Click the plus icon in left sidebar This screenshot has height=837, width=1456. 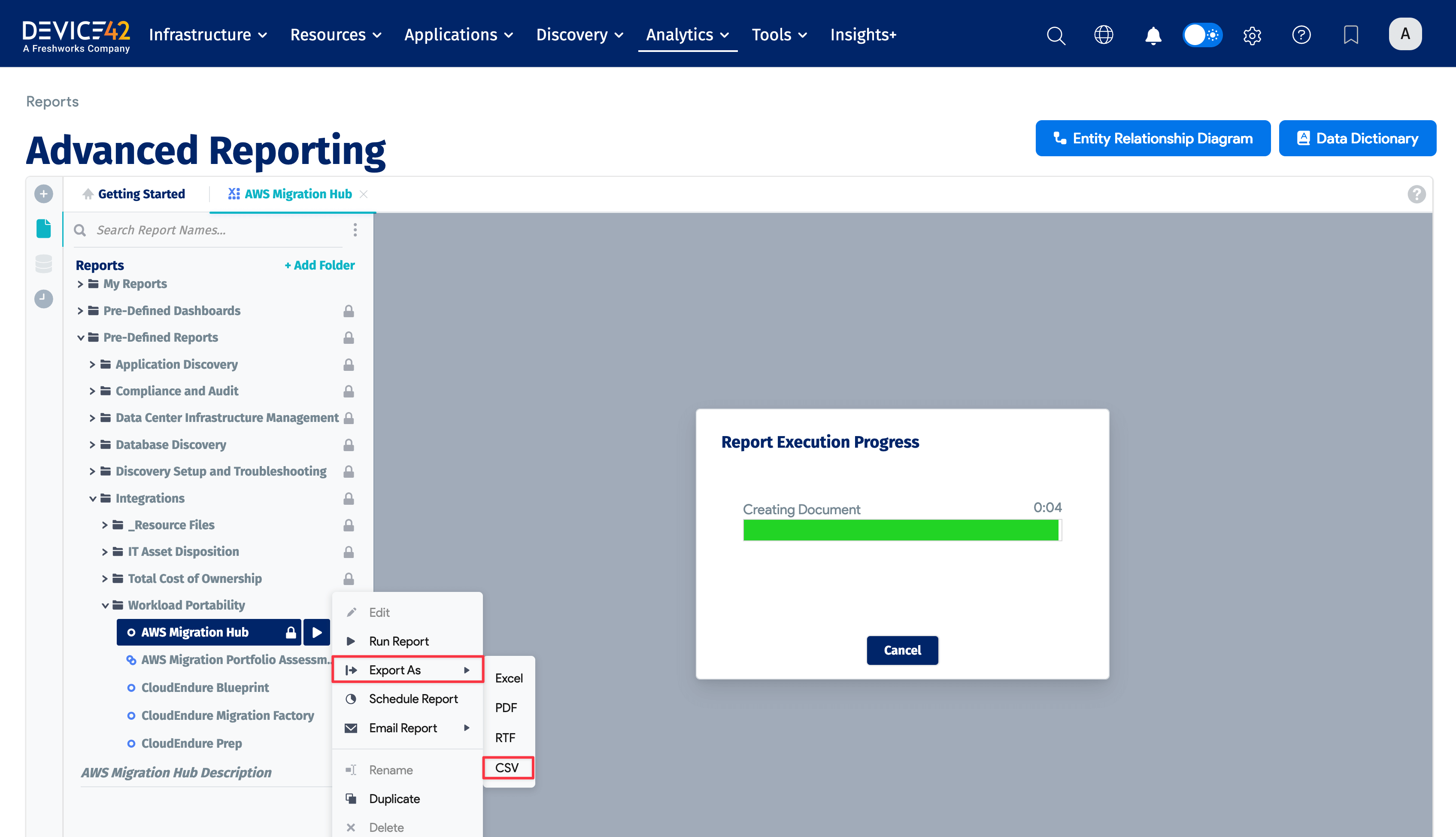click(x=44, y=194)
